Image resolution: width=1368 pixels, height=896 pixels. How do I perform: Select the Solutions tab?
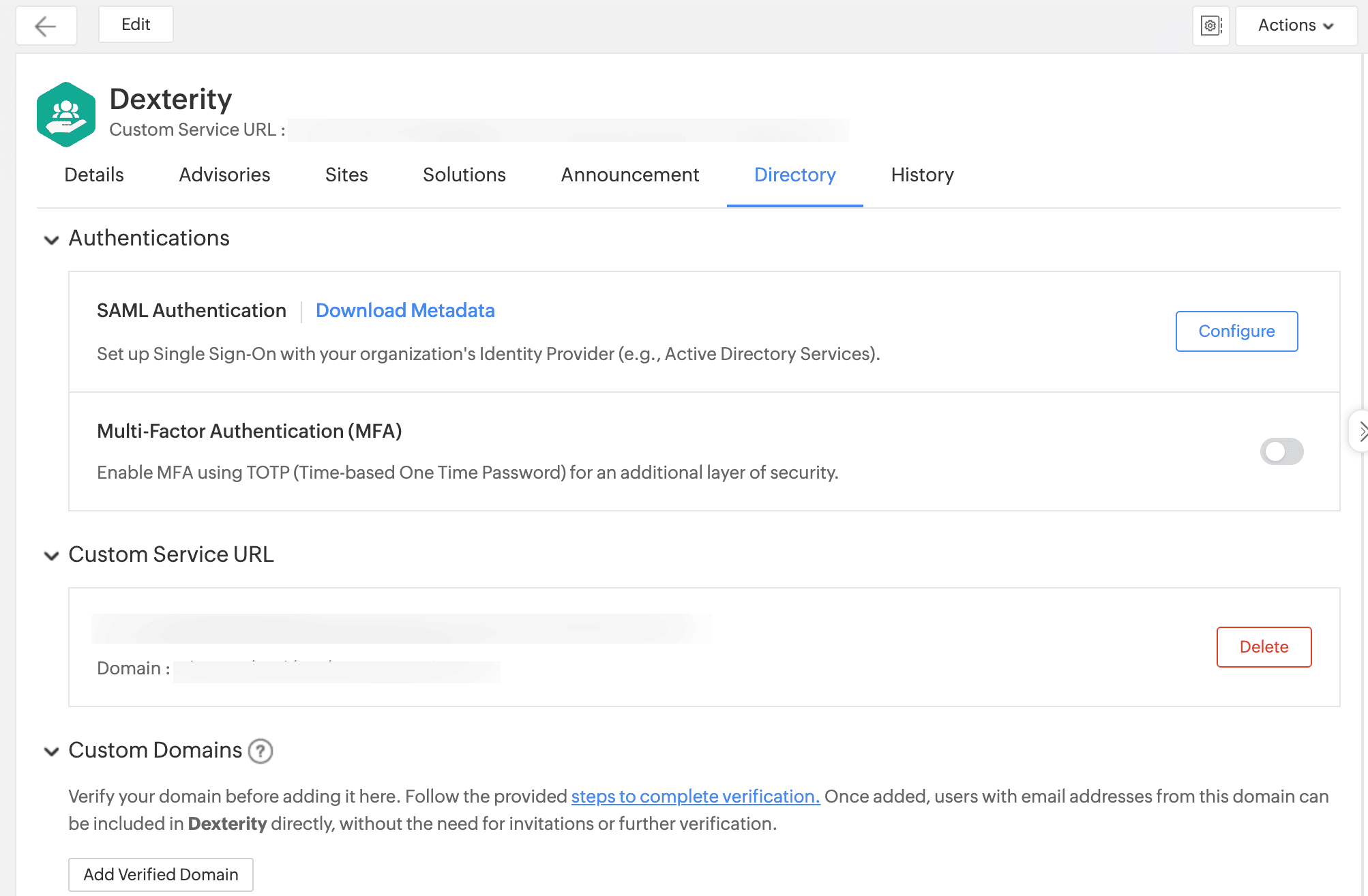[x=464, y=175]
